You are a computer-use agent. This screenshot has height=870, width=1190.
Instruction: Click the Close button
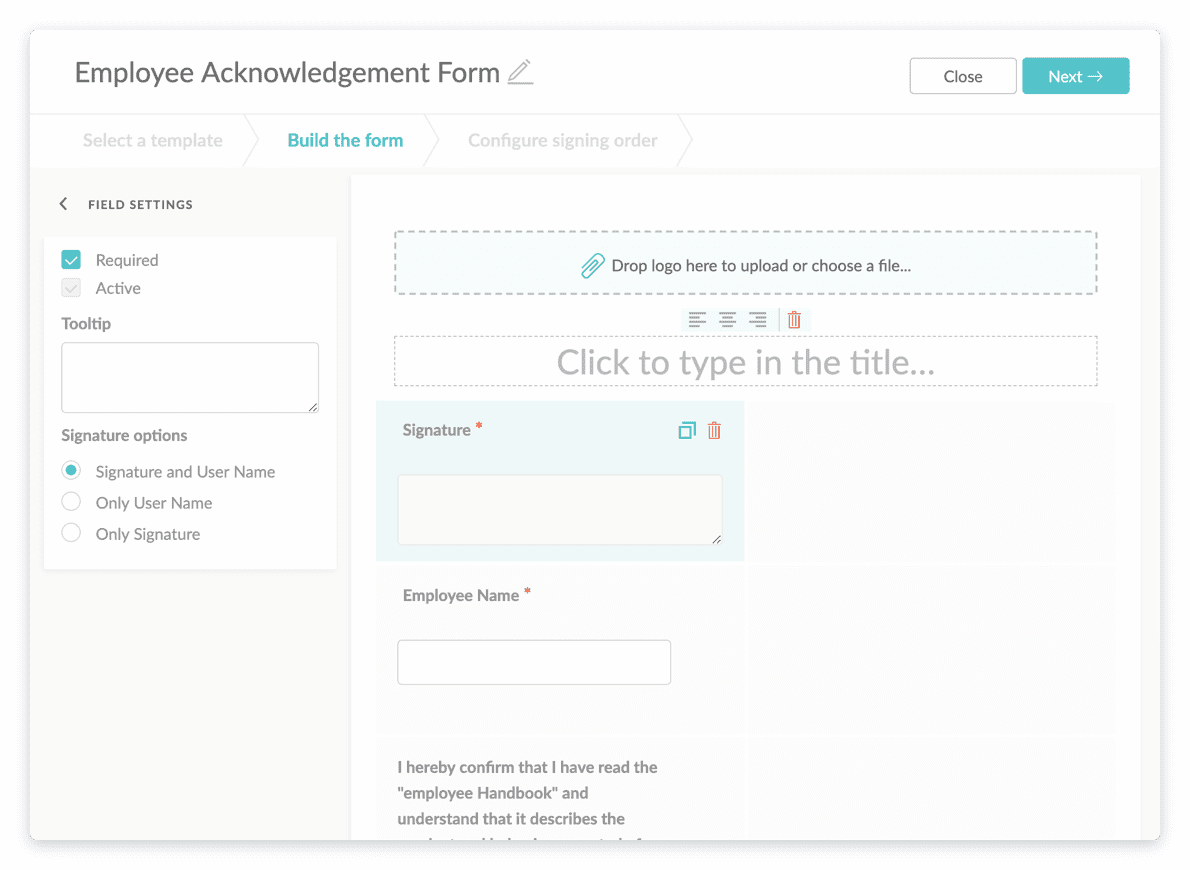pyautogui.click(x=962, y=75)
